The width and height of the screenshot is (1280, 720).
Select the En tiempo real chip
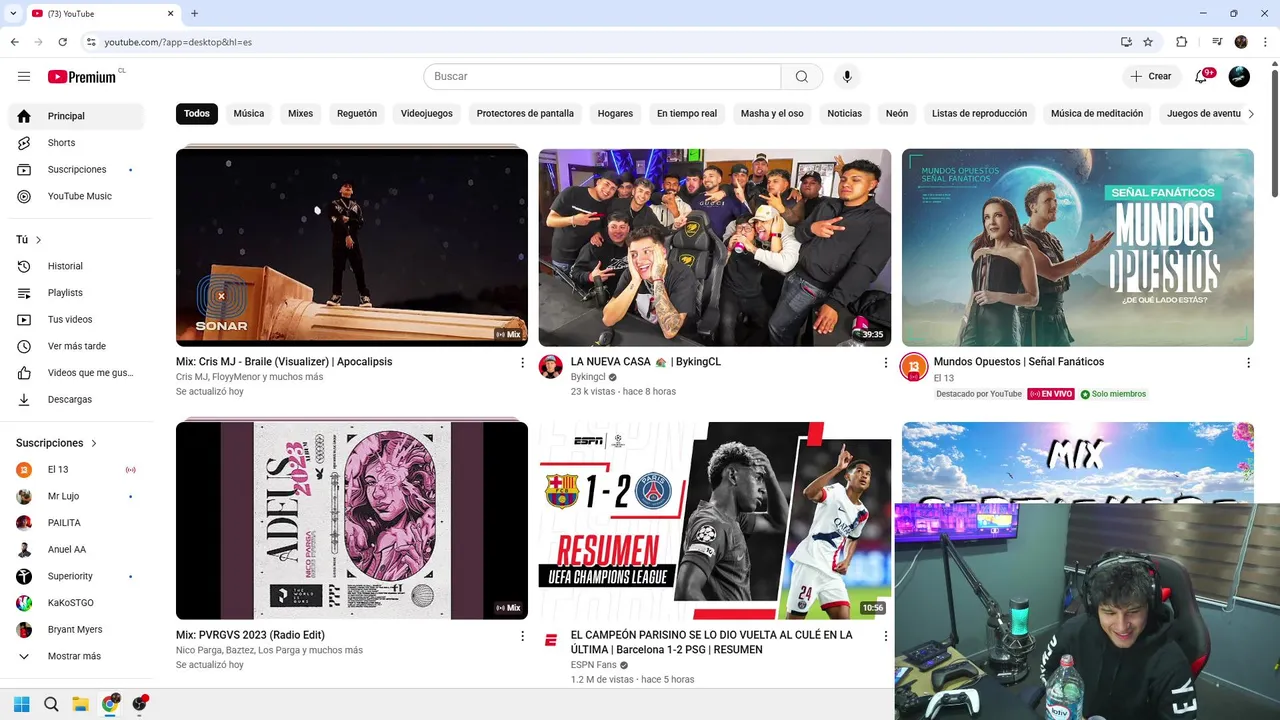(687, 114)
